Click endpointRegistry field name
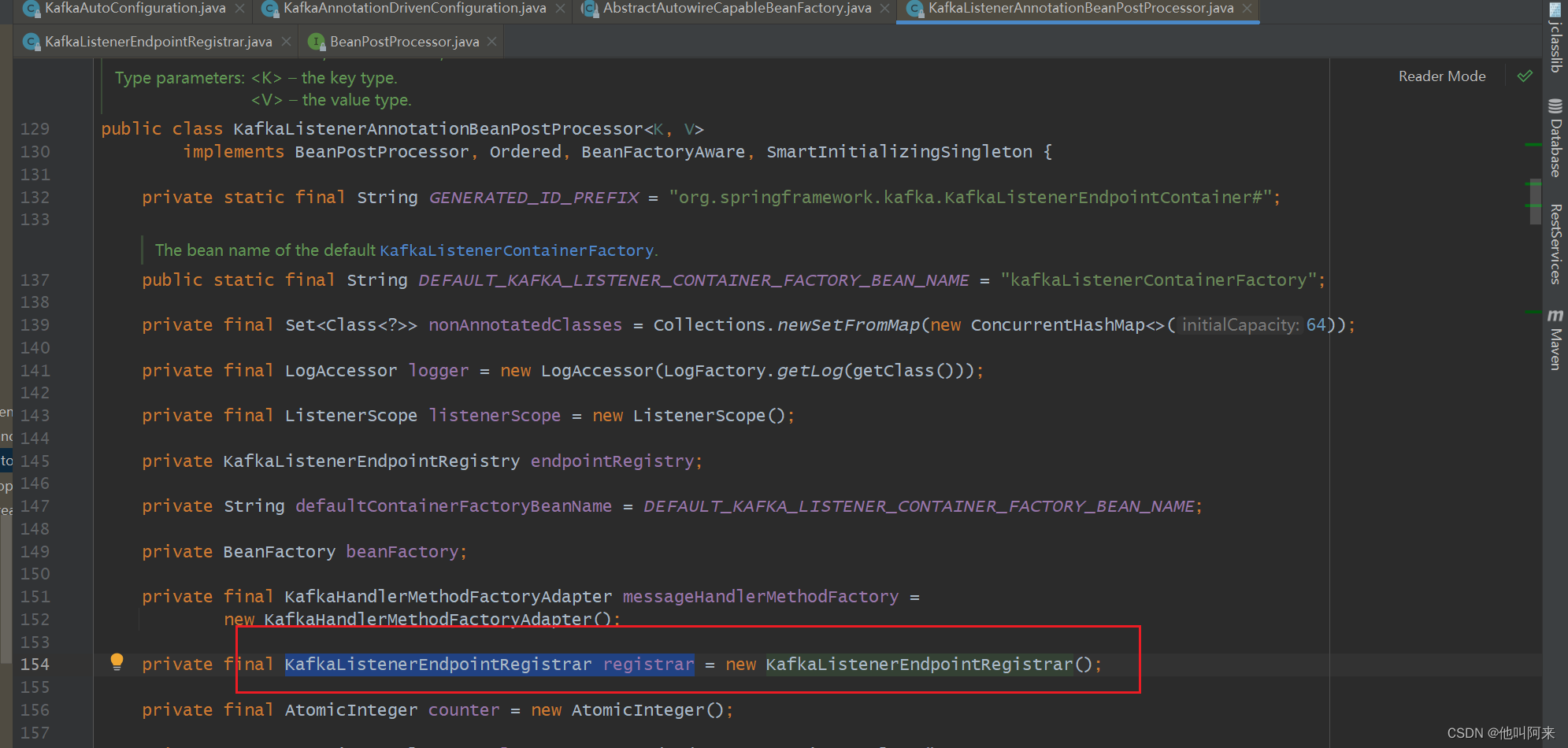The image size is (1568, 748). (x=613, y=461)
